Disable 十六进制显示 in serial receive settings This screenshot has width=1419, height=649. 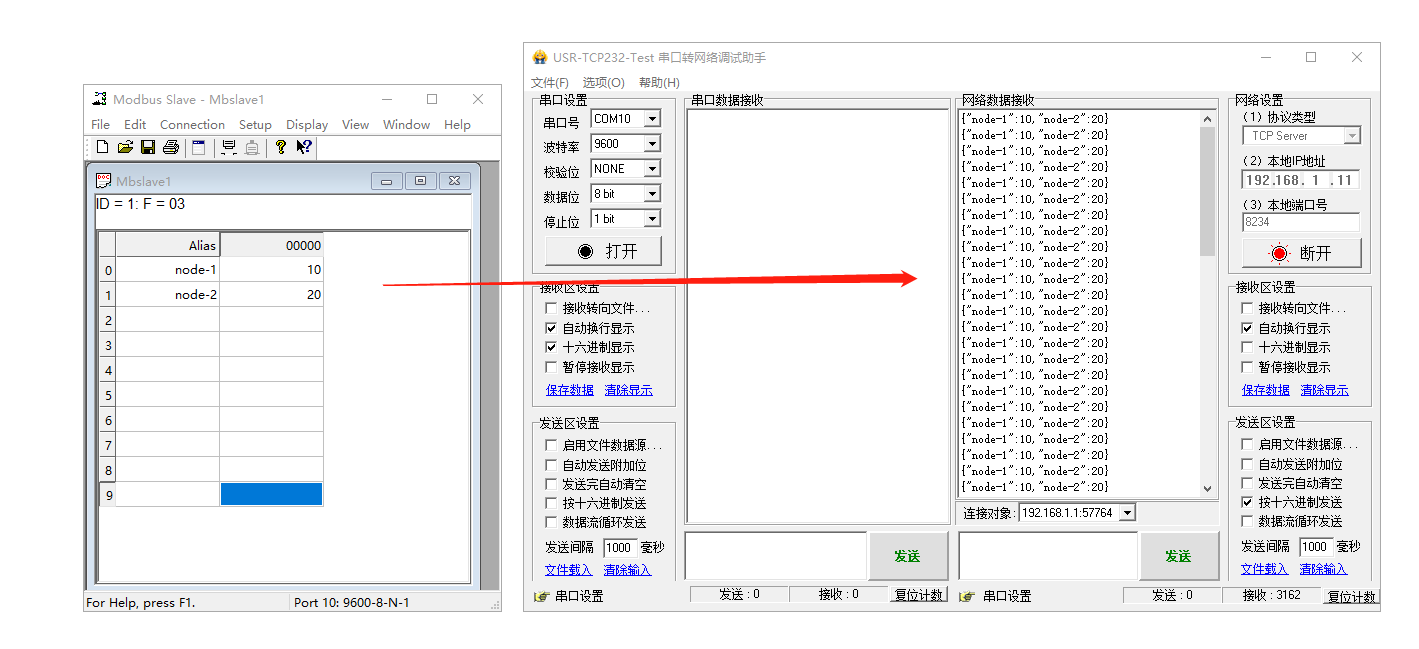551,347
